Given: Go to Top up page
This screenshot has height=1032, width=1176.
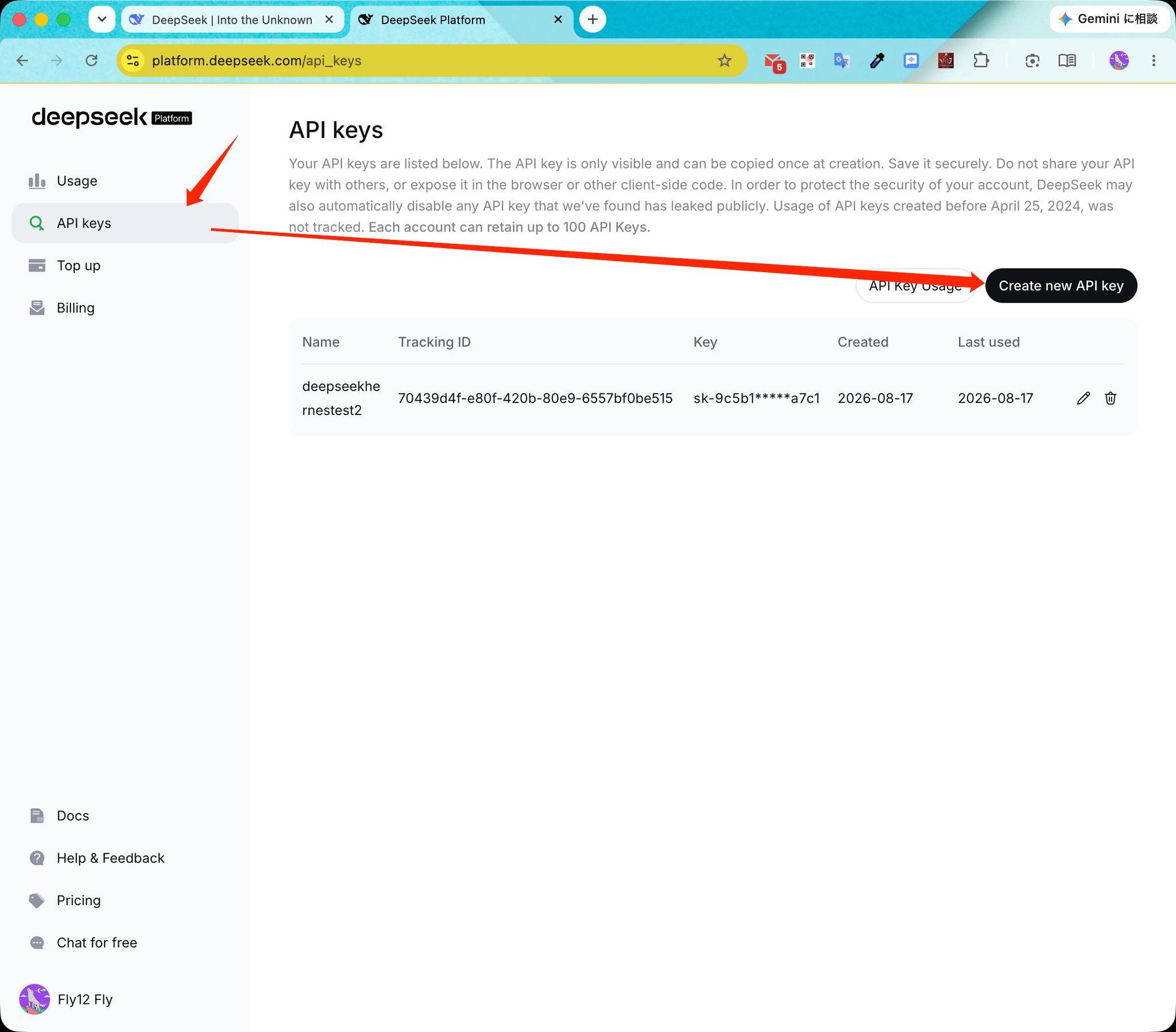Looking at the screenshot, I should coord(125,265).
